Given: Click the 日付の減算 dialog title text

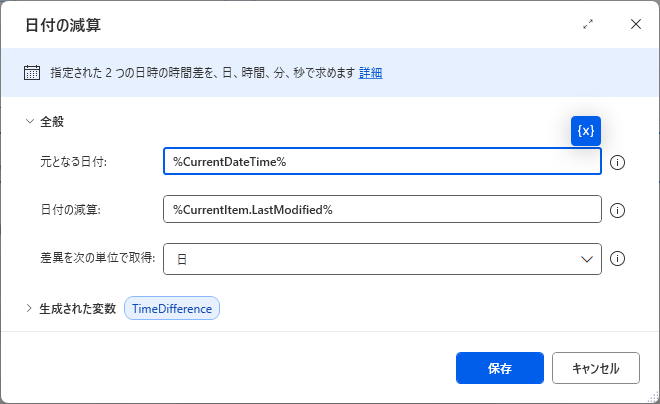Looking at the screenshot, I should 63,25.
